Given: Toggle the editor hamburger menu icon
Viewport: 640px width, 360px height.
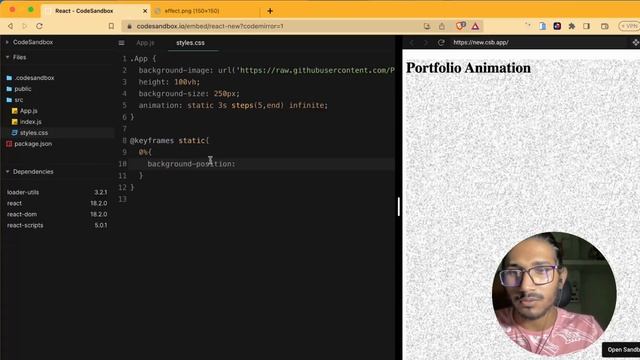Looking at the screenshot, I should pos(121,42).
